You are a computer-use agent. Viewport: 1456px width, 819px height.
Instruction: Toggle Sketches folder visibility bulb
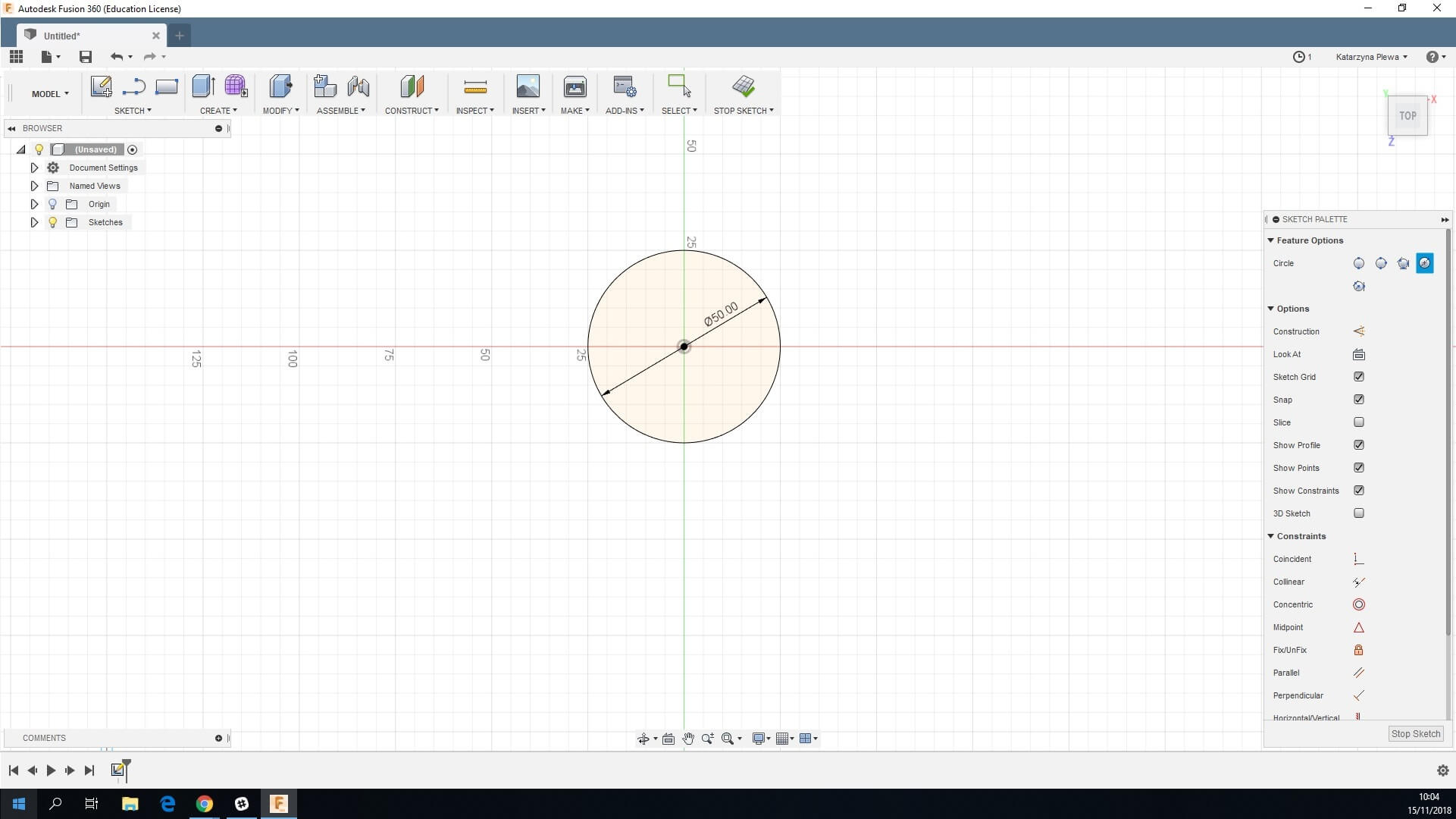tap(52, 222)
